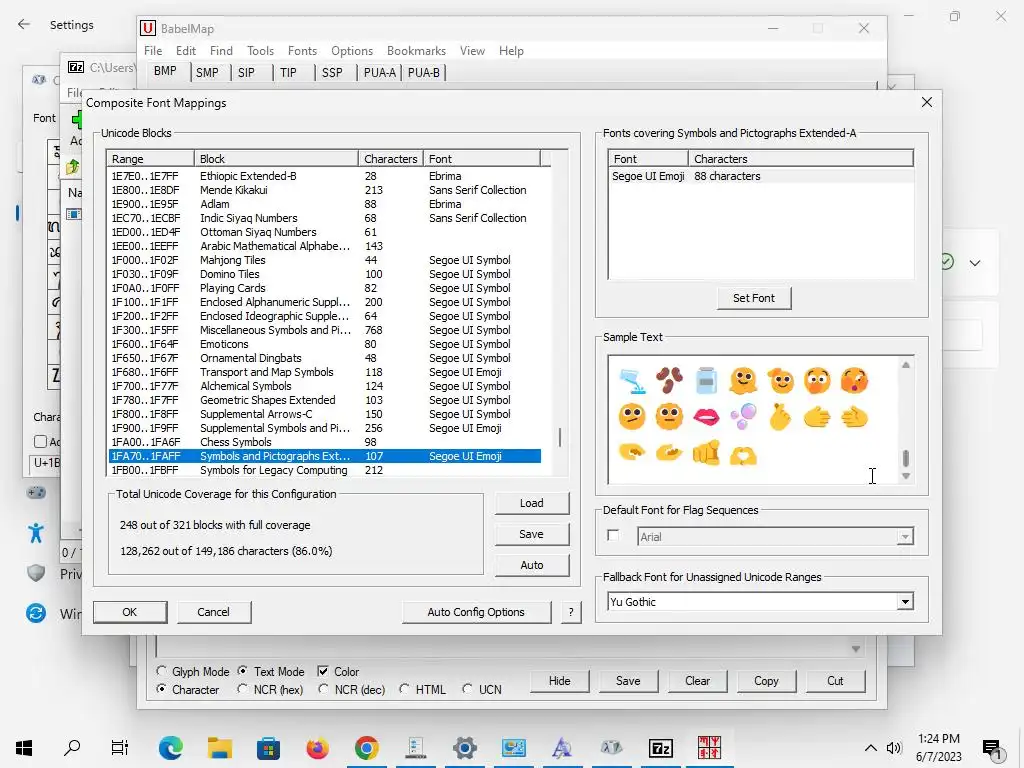Open the Tools menu in BabelMap
1024x768 pixels.
pyautogui.click(x=260, y=51)
